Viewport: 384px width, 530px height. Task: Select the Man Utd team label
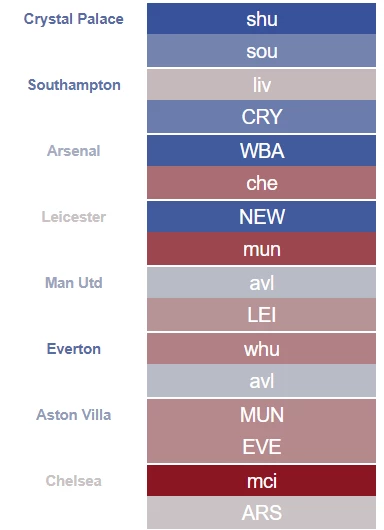pyautogui.click(x=73, y=283)
